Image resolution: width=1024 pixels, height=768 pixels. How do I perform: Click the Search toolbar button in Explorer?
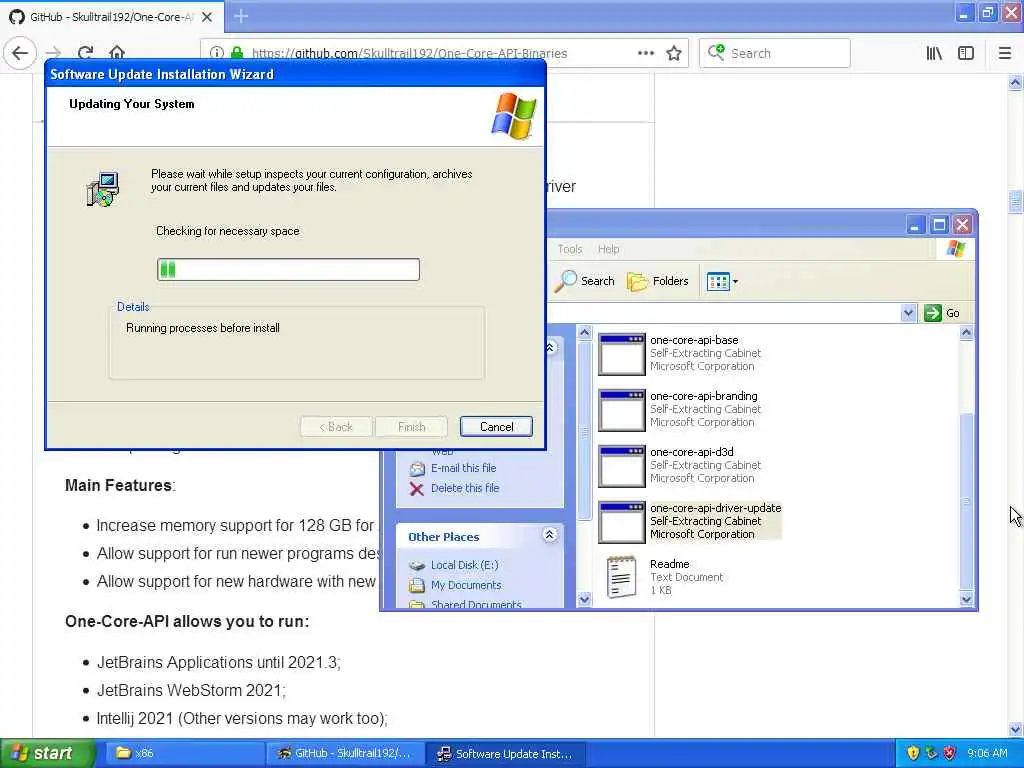[584, 281]
